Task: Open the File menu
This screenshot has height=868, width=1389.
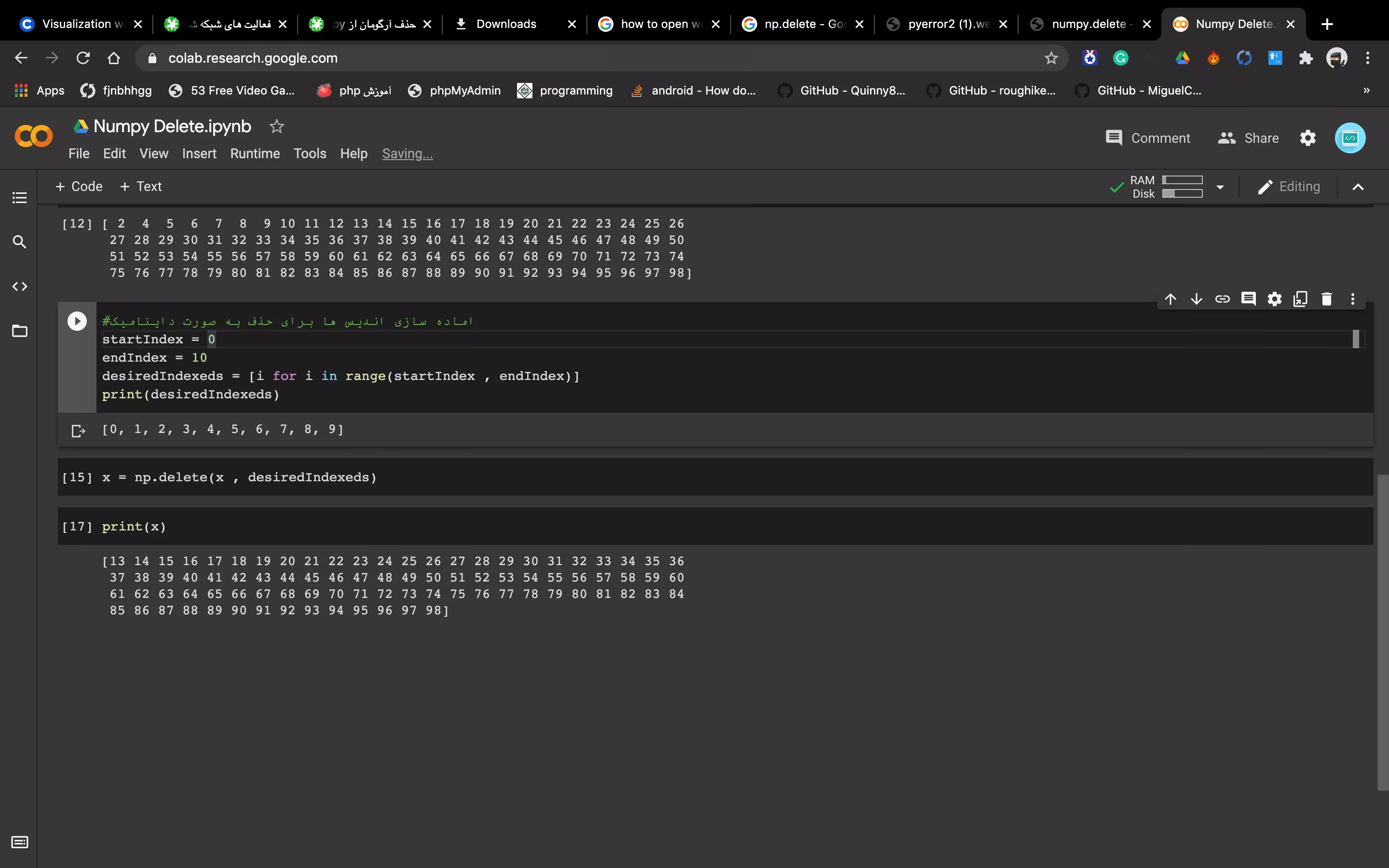Action: (79, 154)
